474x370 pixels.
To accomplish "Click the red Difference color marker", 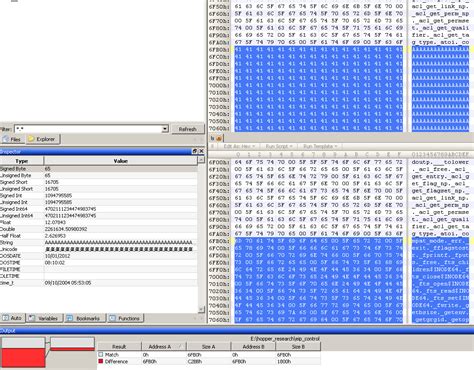I will tap(101, 361).
